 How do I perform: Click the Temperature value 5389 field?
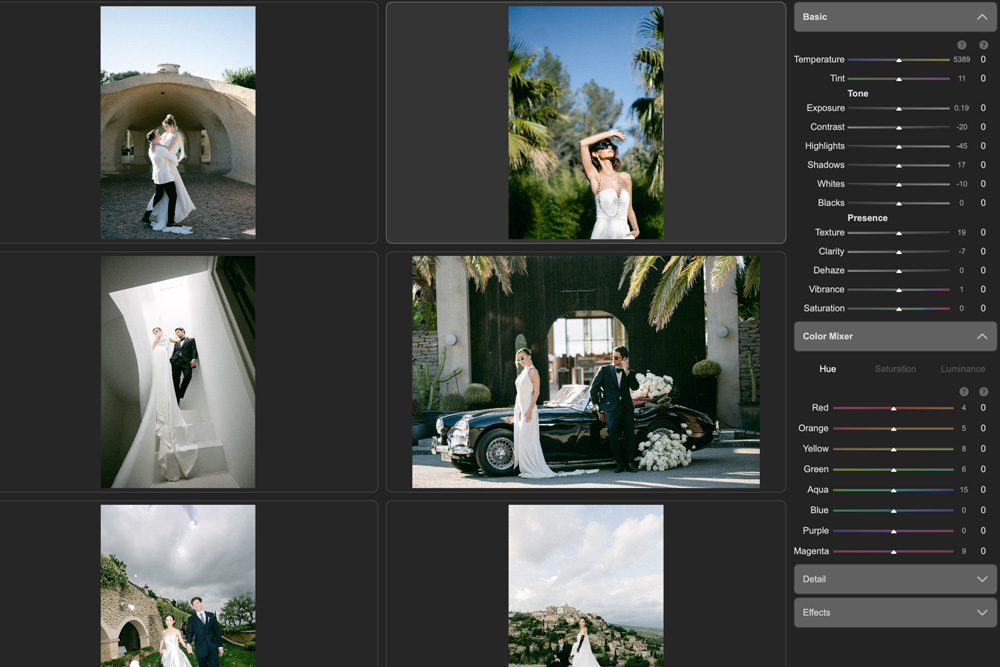click(x=961, y=60)
